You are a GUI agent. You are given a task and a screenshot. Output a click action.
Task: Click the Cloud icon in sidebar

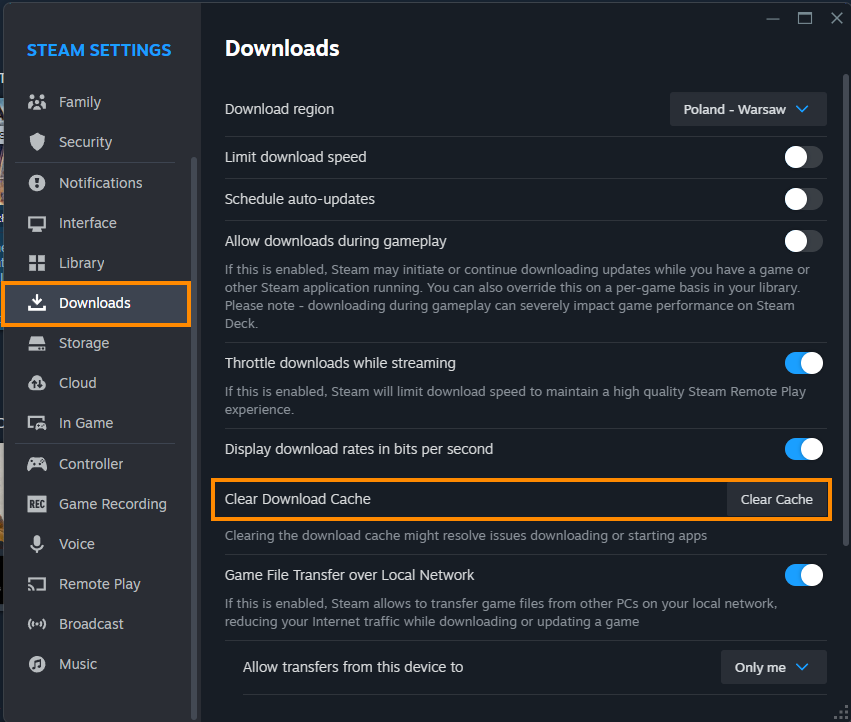point(37,383)
